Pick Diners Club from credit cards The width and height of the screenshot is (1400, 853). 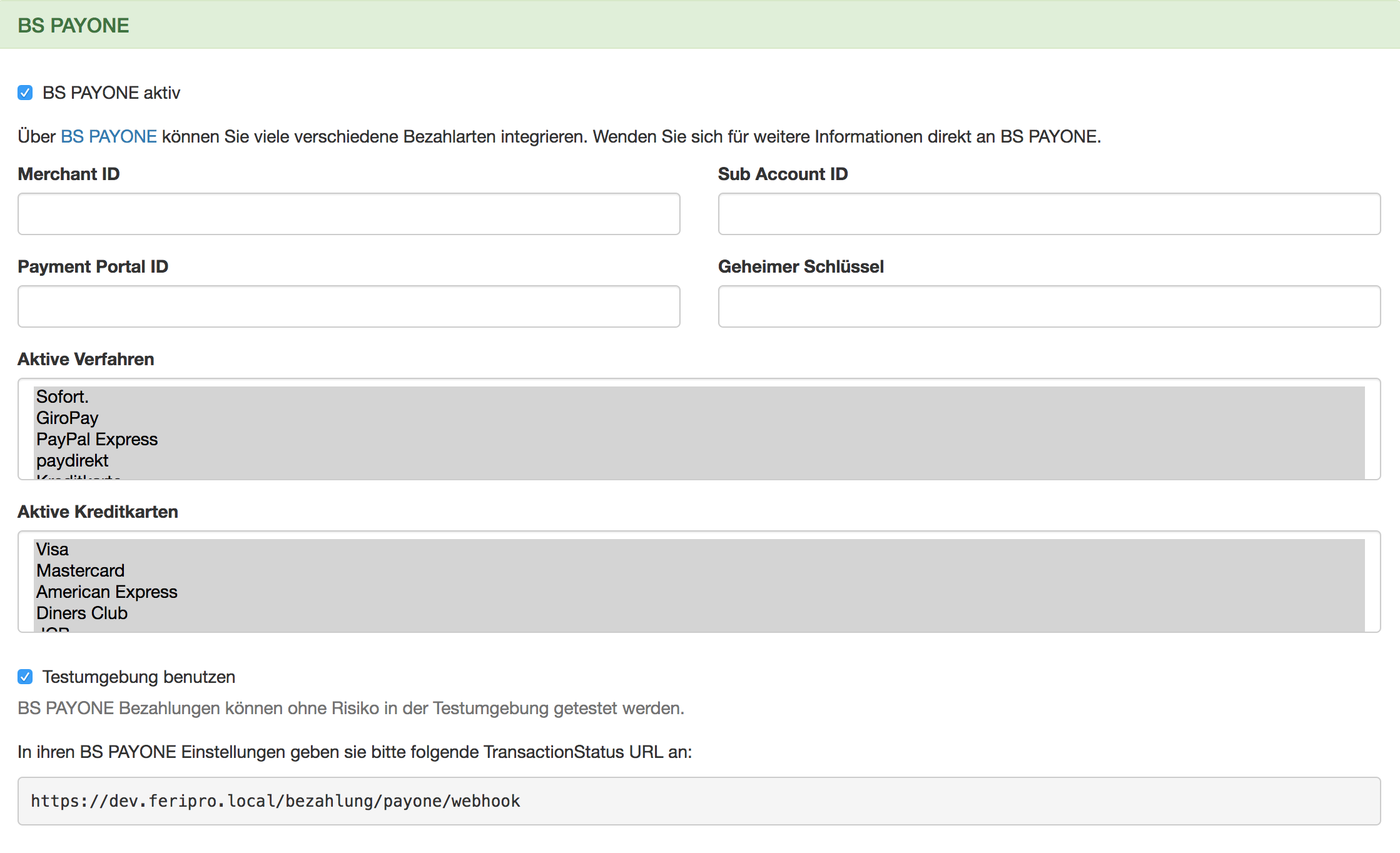click(x=82, y=613)
